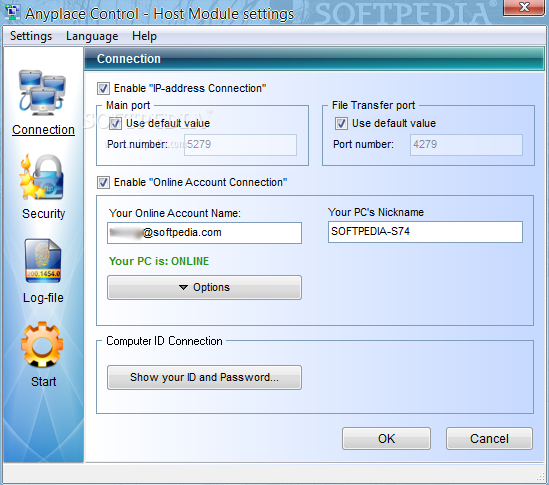
Task: Discard changes with the Cancel button
Action: (489, 438)
